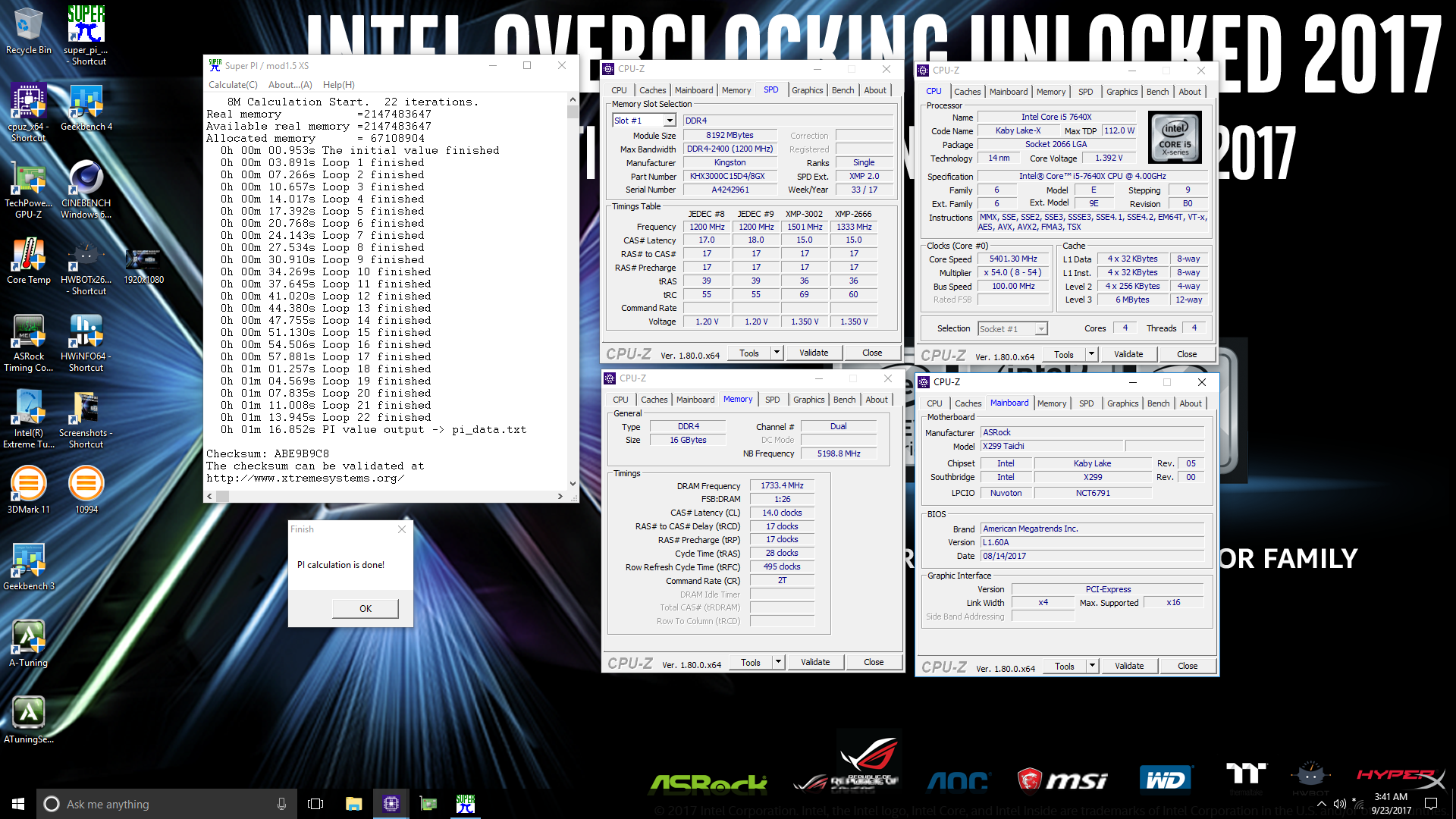Open the A-Tuning desktop icon
Screen dimensions: 1456x819
(28, 643)
